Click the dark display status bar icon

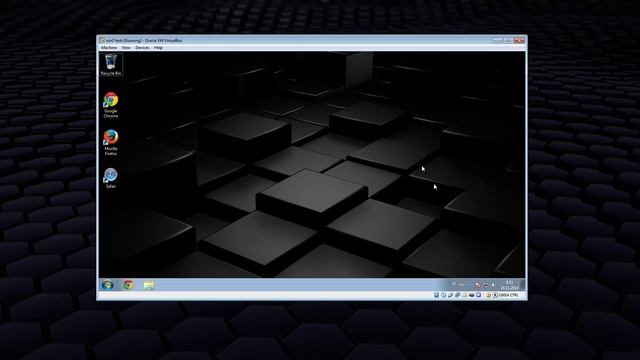click(471, 295)
